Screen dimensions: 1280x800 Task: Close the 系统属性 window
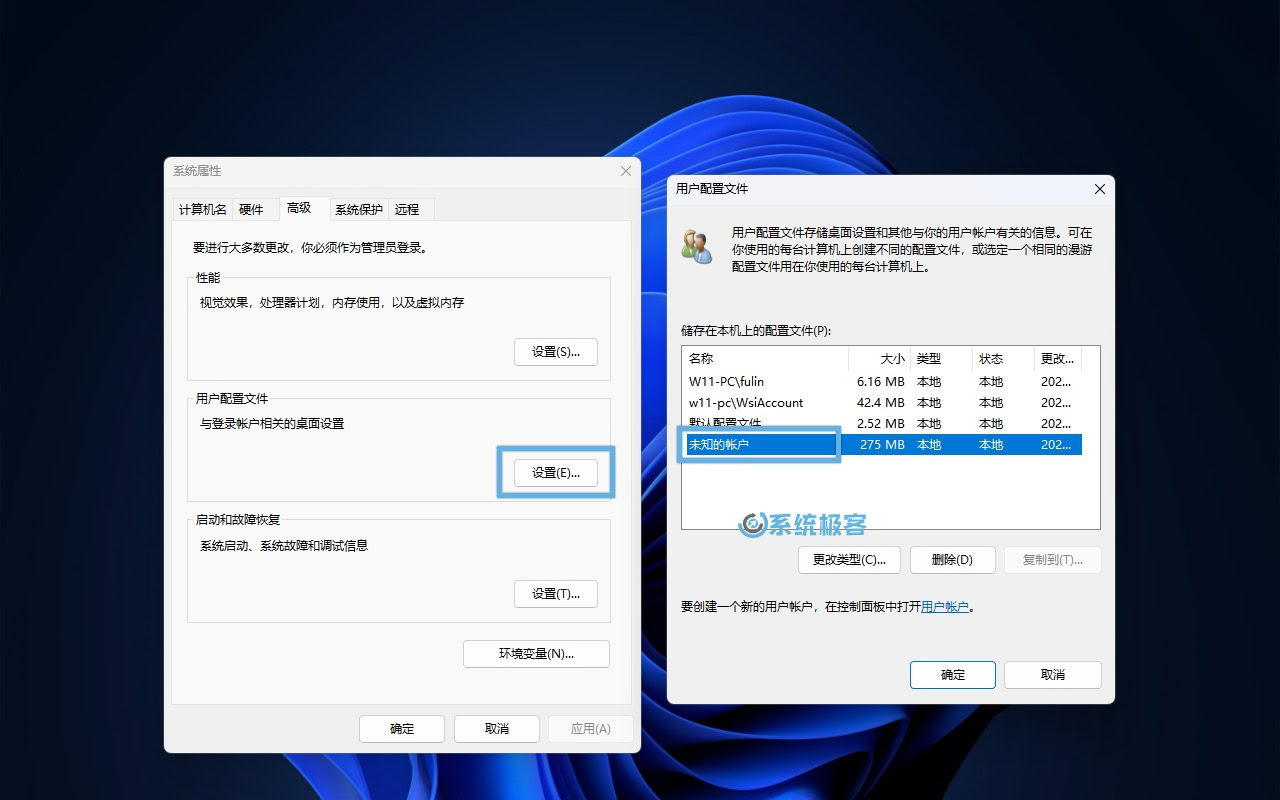tap(626, 171)
